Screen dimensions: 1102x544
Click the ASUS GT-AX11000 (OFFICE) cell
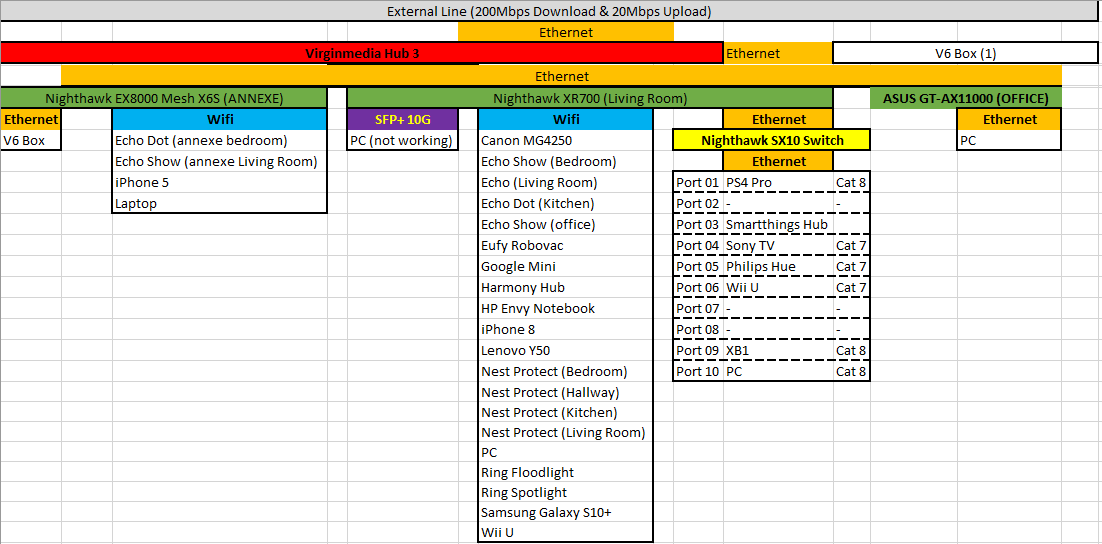point(966,98)
